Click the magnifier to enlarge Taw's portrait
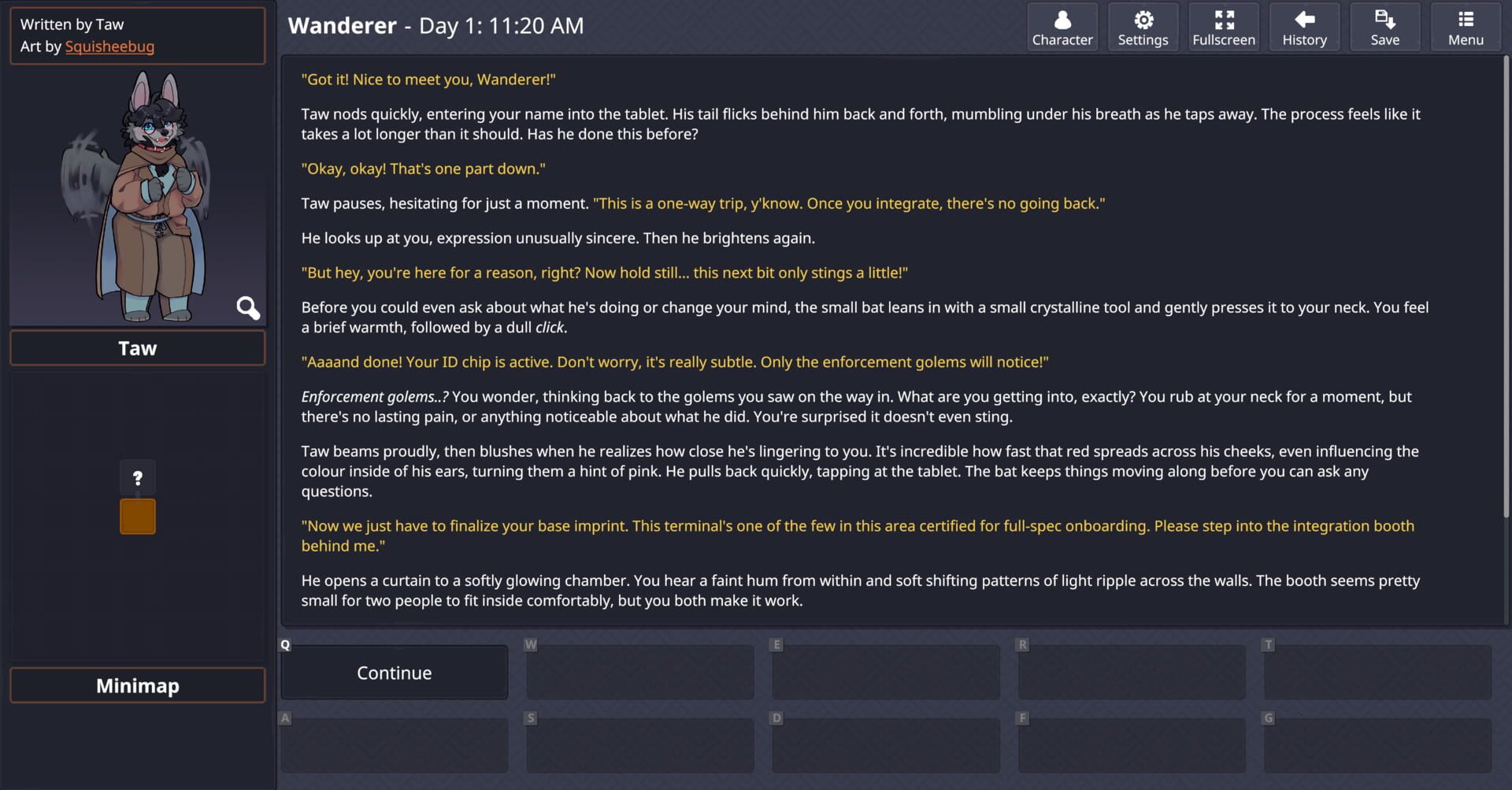The height and width of the screenshot is (790, 1512). (x=248, y=307)
